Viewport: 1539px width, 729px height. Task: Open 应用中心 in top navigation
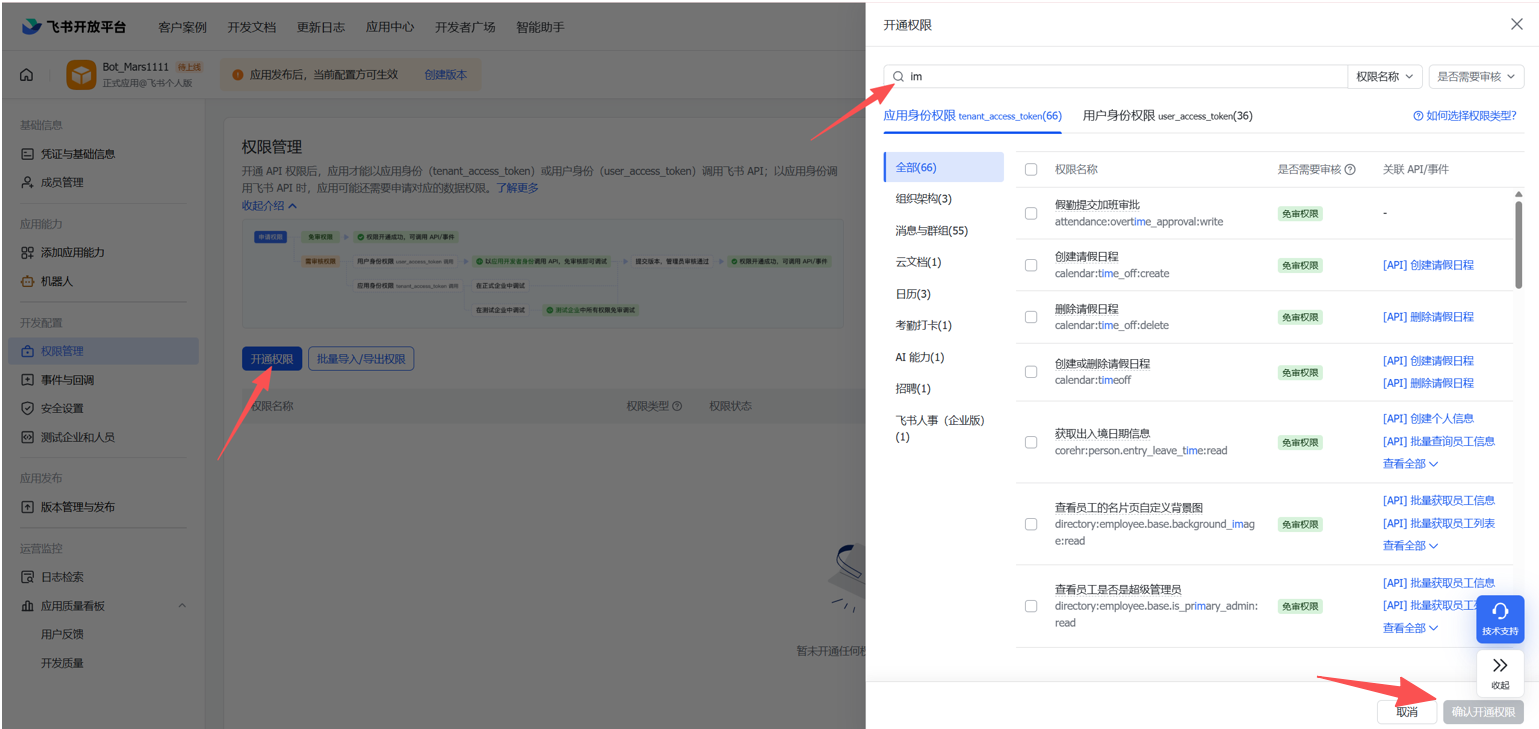click(x=390, y=27)
